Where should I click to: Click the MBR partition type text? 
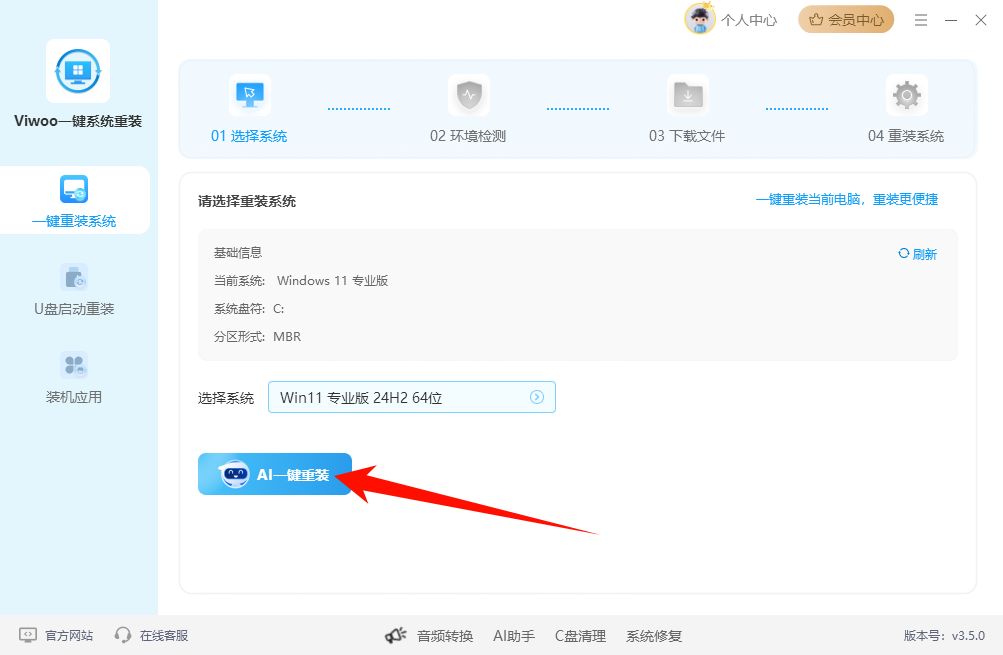(x=287, y=337)
